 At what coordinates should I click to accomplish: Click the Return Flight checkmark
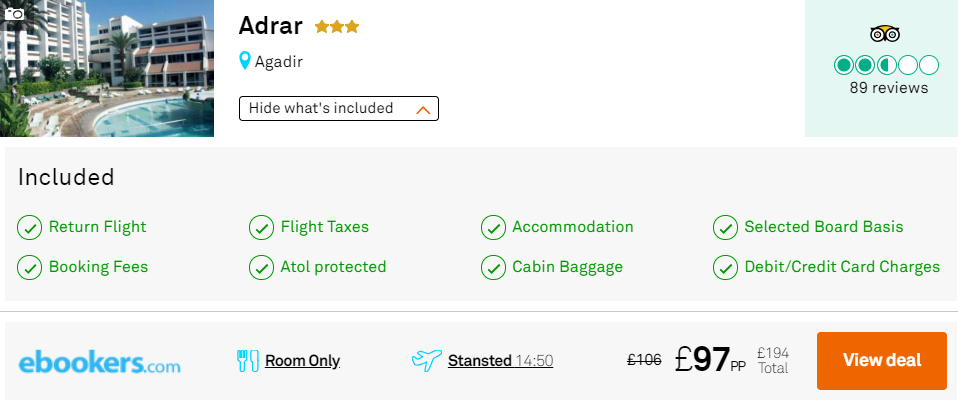[x=29, y=228]
